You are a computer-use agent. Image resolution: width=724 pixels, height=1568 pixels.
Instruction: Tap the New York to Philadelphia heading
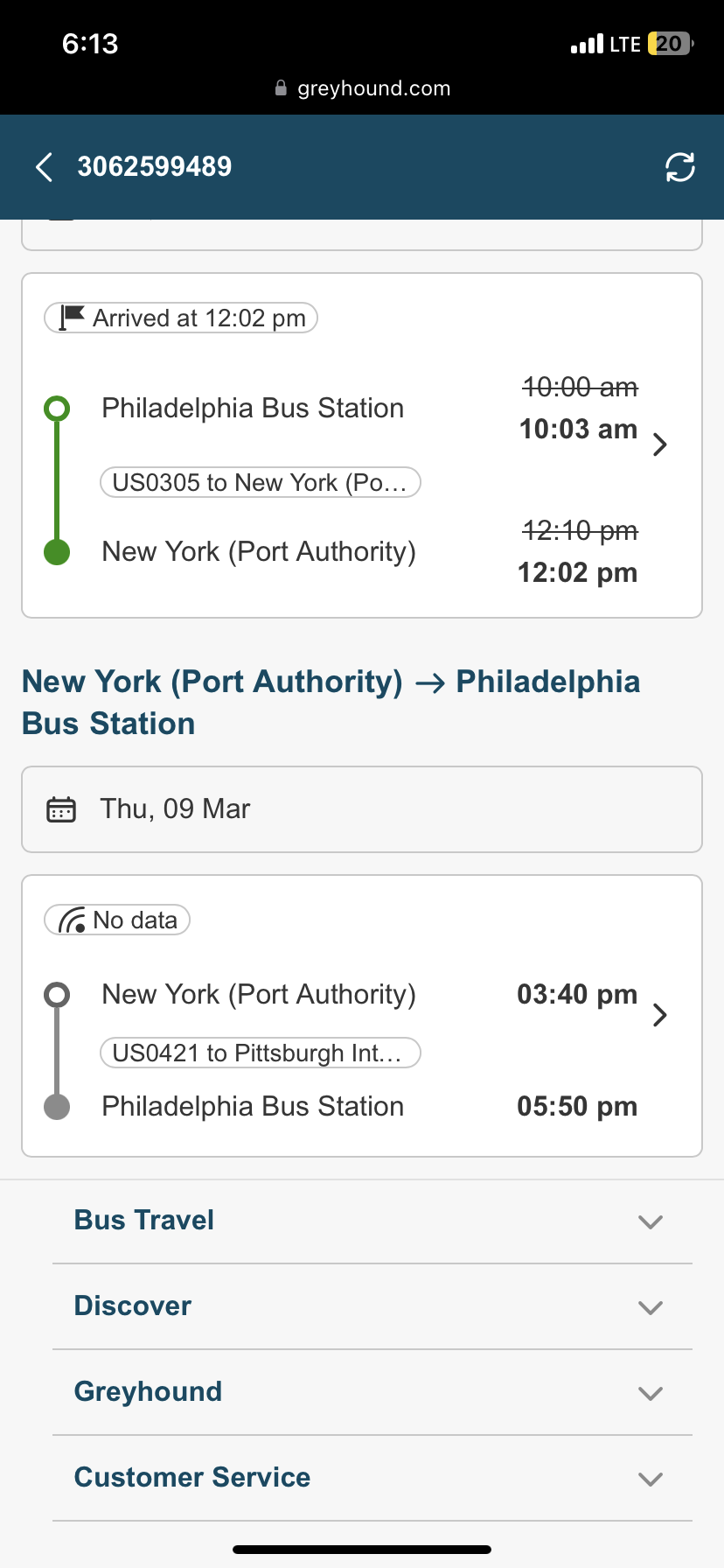(x=331, y=703)
